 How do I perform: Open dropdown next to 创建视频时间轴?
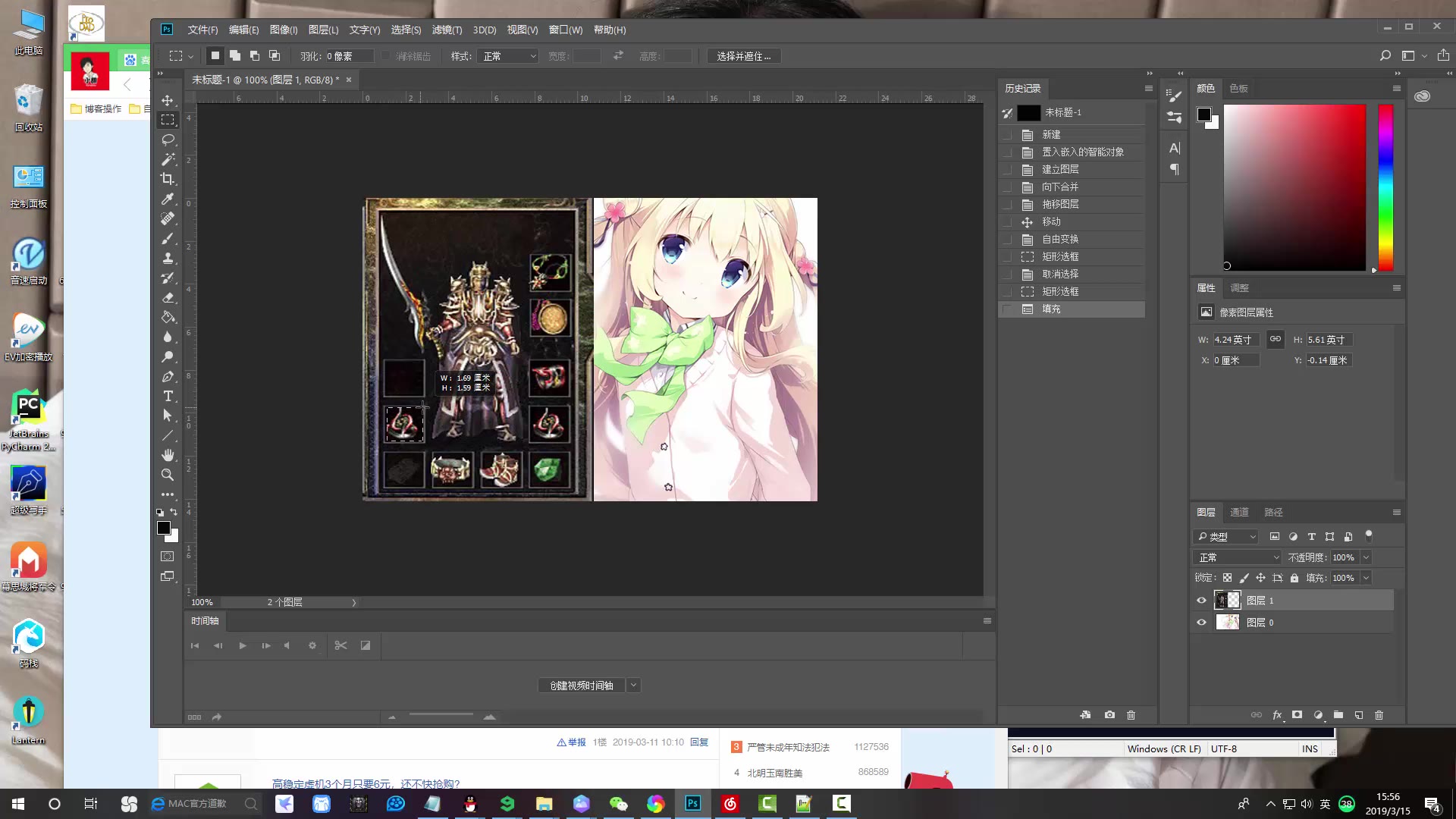pyautogui.click(x=633, y=686)
